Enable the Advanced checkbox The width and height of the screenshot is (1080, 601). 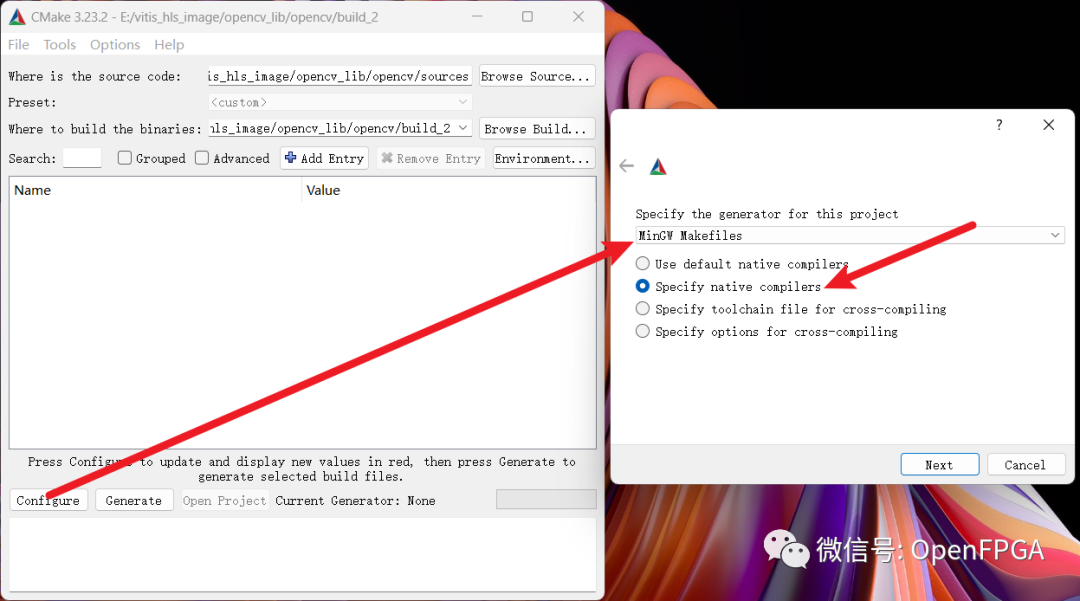pyautogui.click(x=203, y=158)
